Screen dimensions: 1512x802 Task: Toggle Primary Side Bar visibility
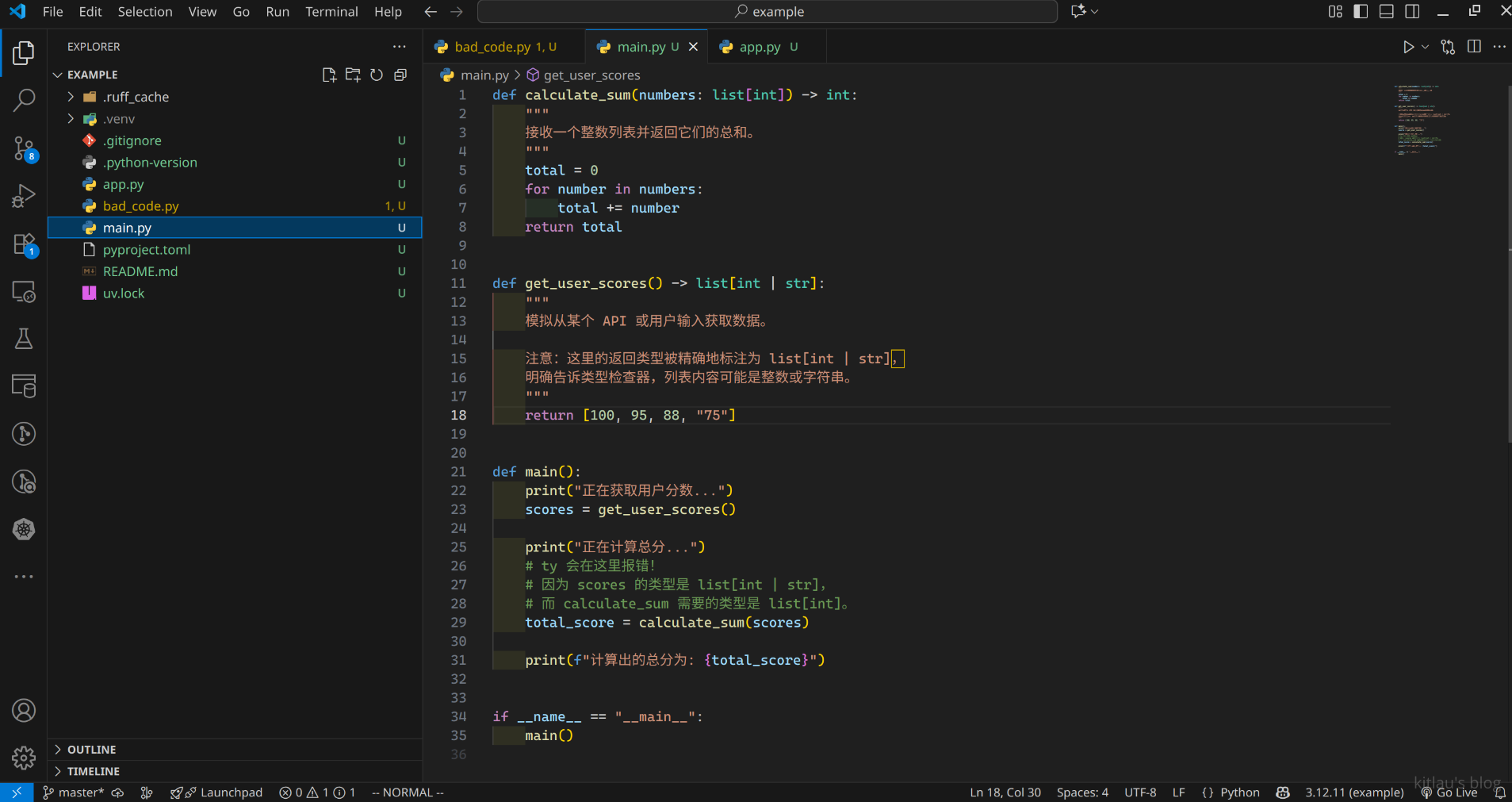coord(1361,11)
